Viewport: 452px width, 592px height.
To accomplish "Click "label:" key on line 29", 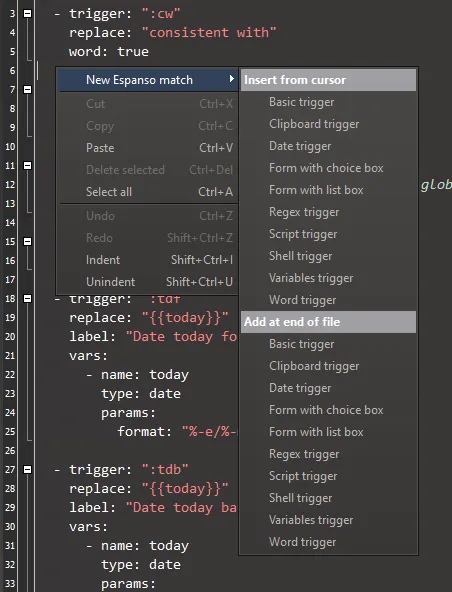I will (93, 507).
